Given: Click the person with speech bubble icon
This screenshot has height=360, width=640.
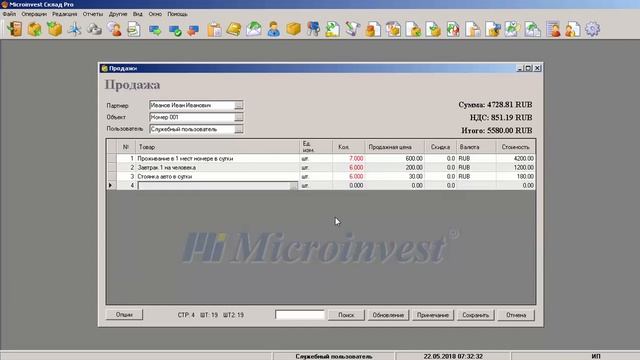Looking at the screenshot, I should tap(115, 29).
